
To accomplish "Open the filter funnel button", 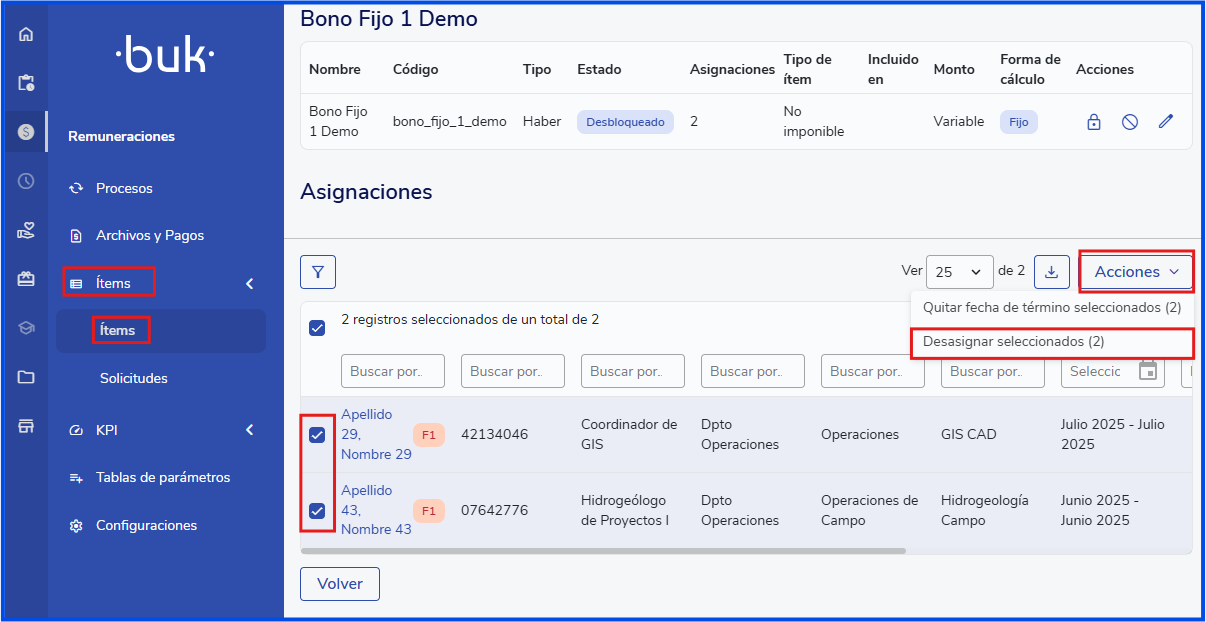I will tap(318, 272).
